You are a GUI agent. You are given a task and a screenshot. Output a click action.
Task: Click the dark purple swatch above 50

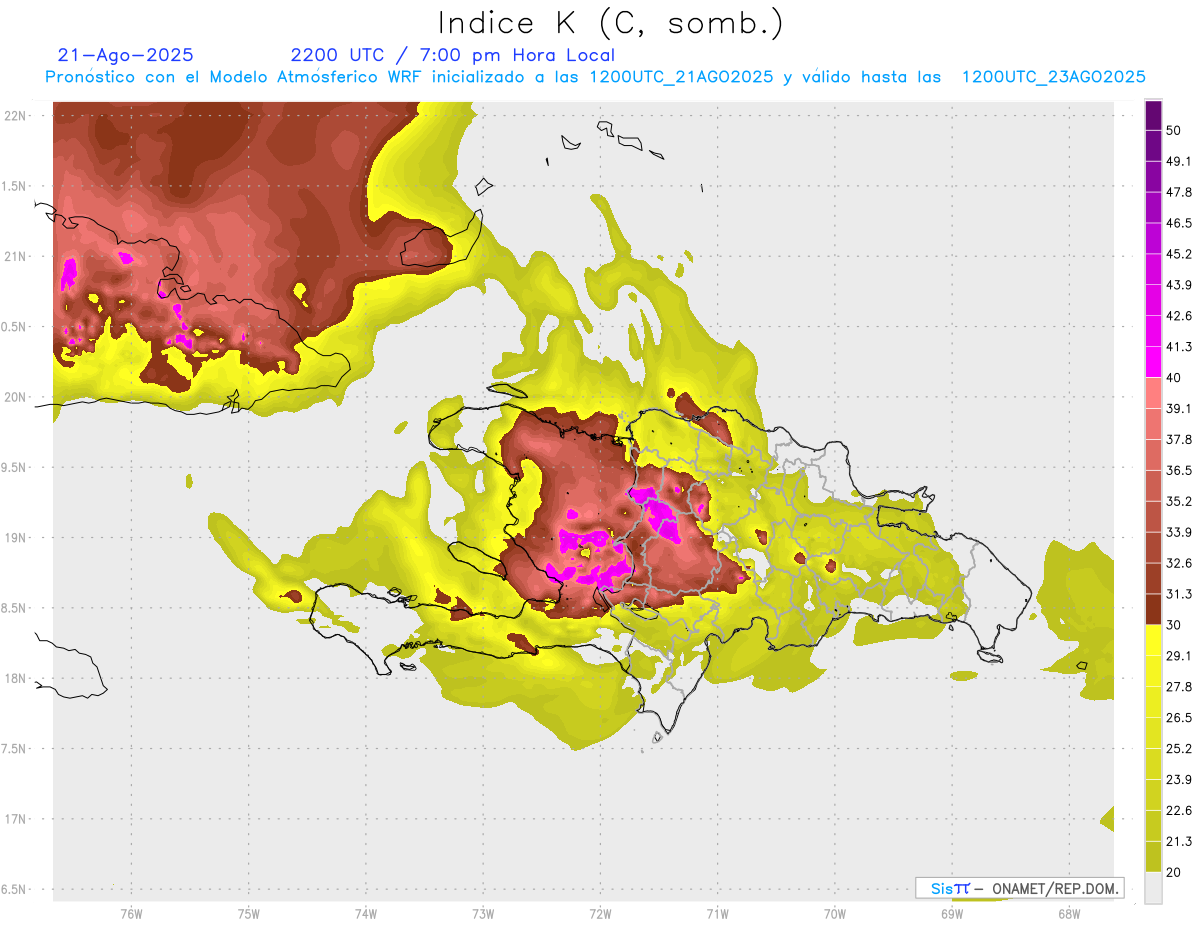[1153, 115]
